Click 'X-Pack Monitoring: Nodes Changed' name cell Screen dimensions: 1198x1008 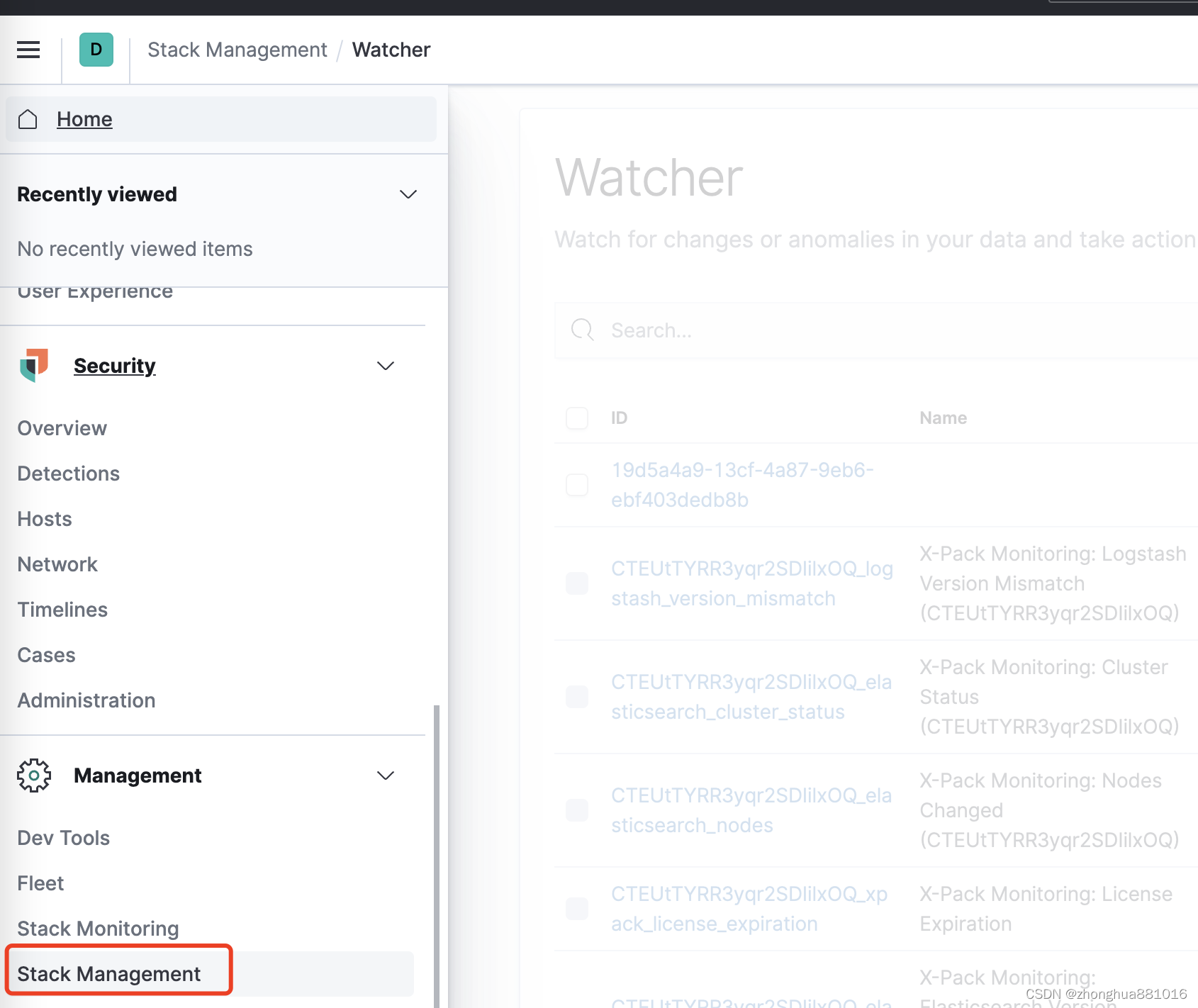click(1049, 810)
